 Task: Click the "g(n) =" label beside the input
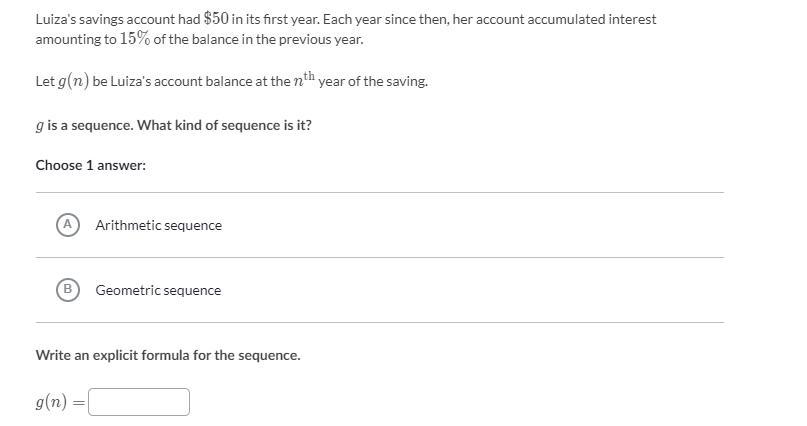click(59, 402)
